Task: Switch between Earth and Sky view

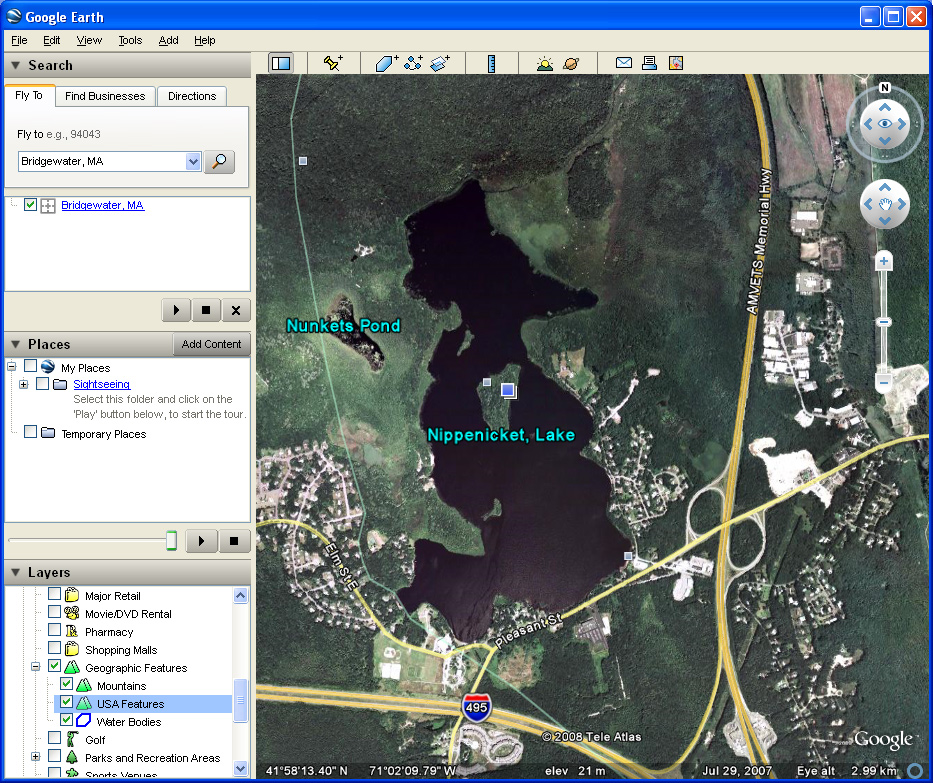Action: [571, 63]
